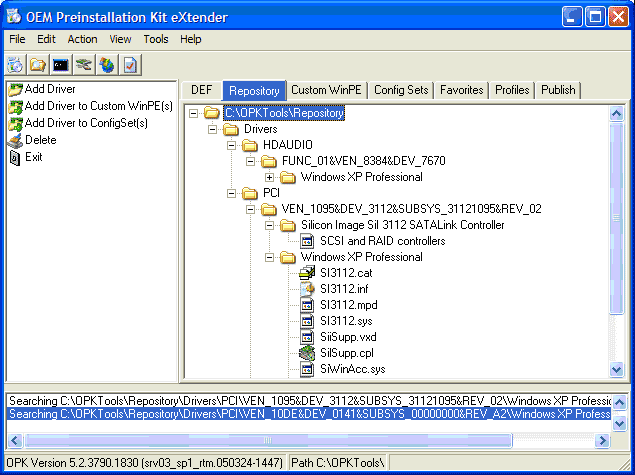Click the network cables toolbar icon
Viewport: 635px width, 475px height.
tap(84, 65)
